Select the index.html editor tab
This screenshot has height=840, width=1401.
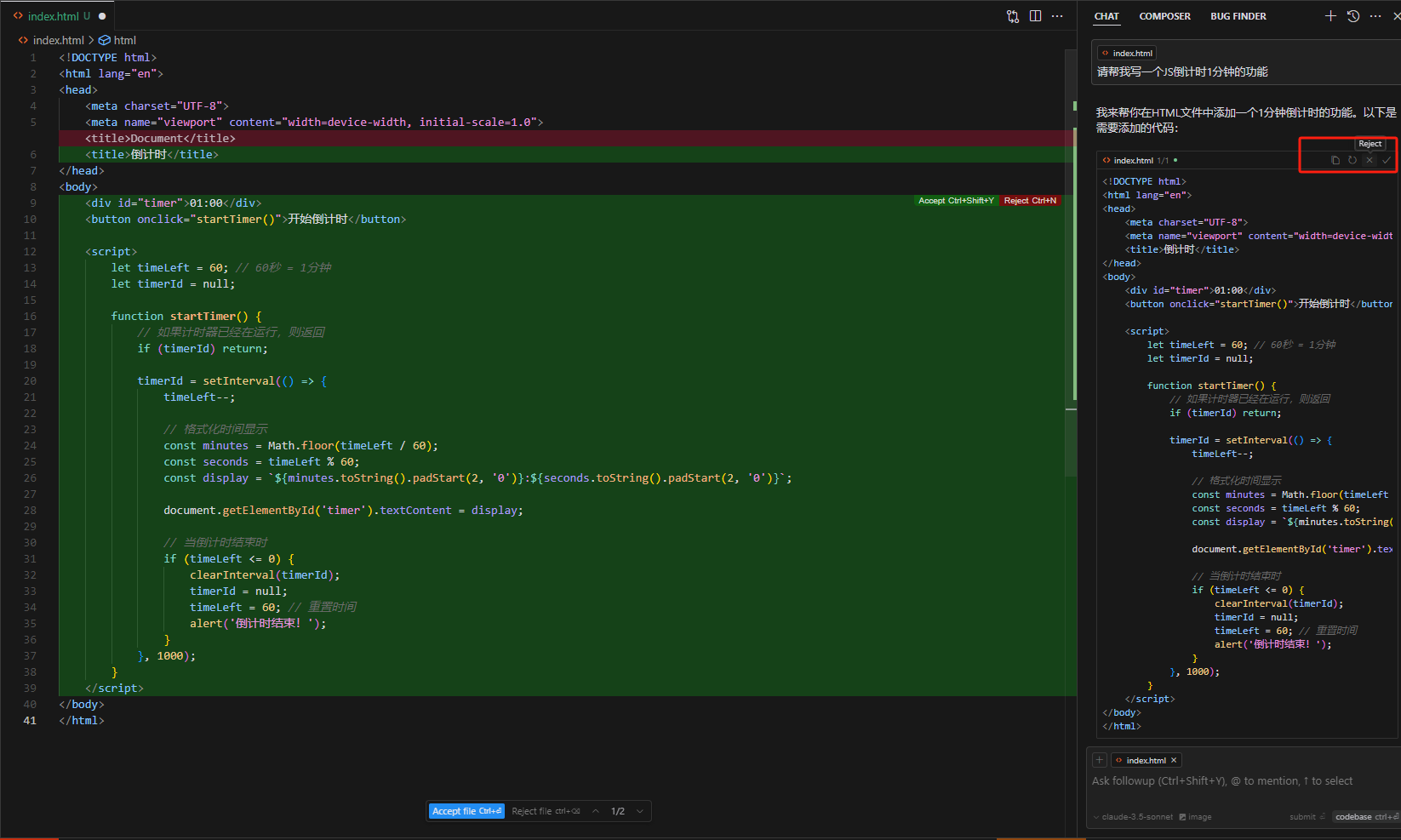58,16
